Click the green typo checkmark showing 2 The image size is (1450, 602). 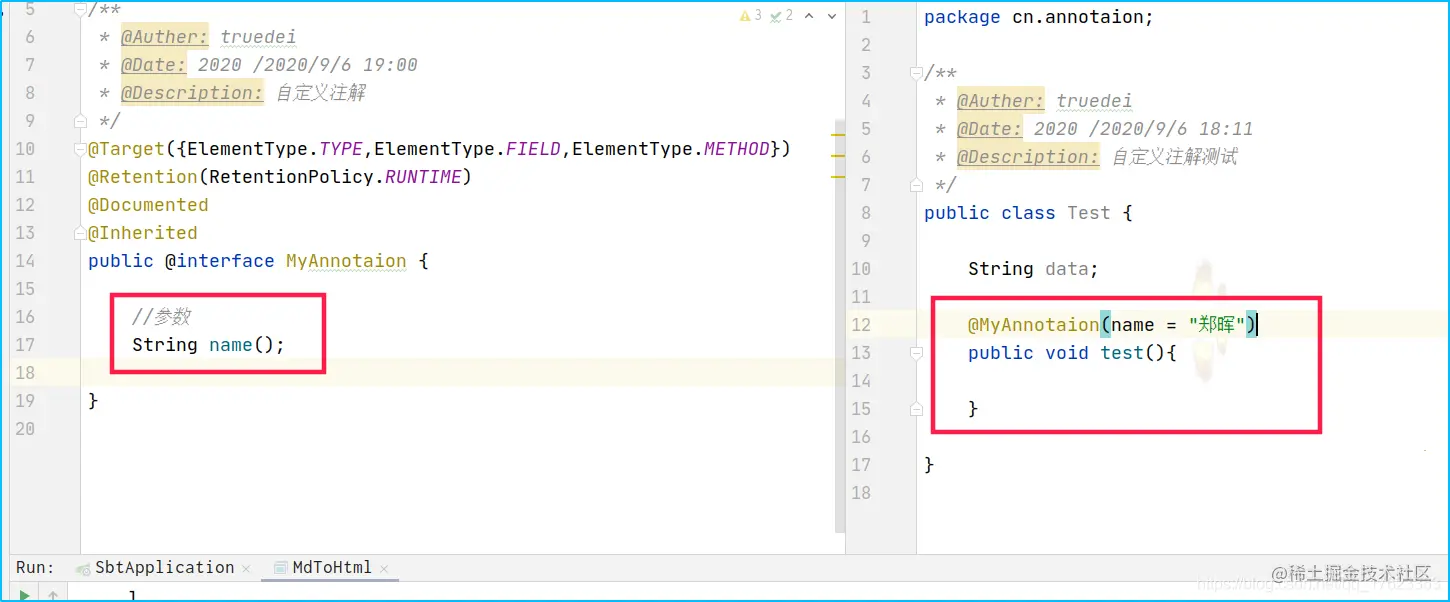pos(782,16)
